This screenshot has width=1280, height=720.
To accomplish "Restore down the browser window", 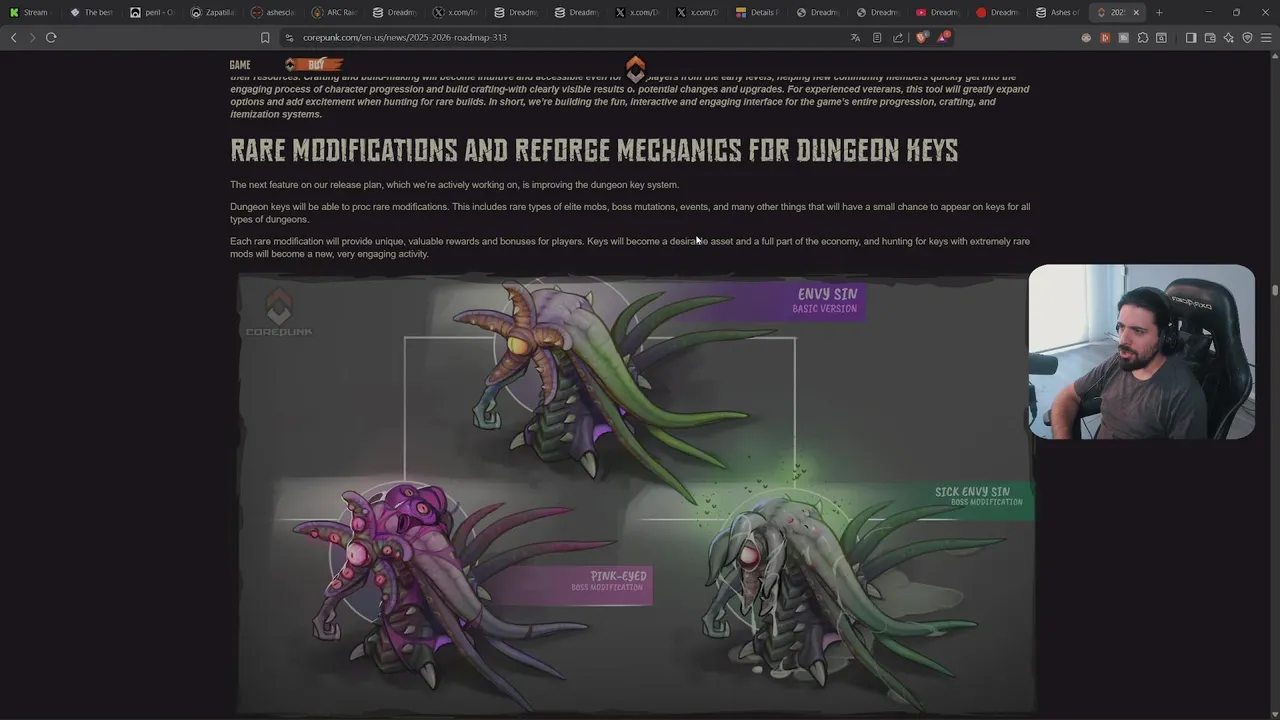I will 1236,12.
